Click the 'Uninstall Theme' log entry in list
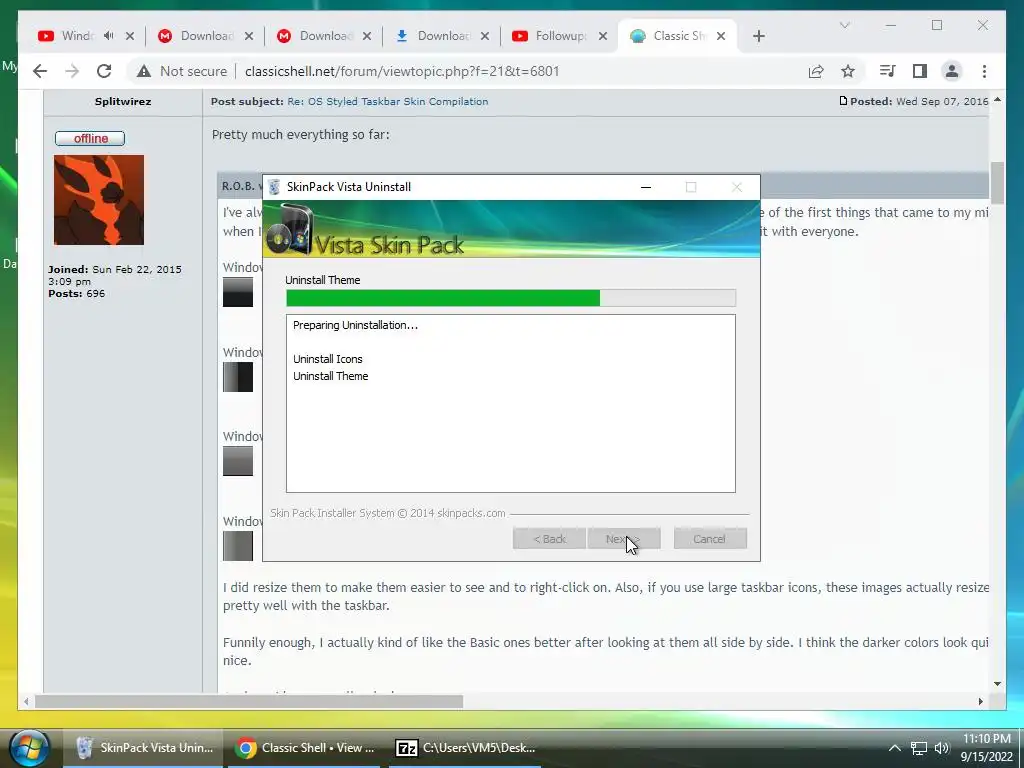 330,376
